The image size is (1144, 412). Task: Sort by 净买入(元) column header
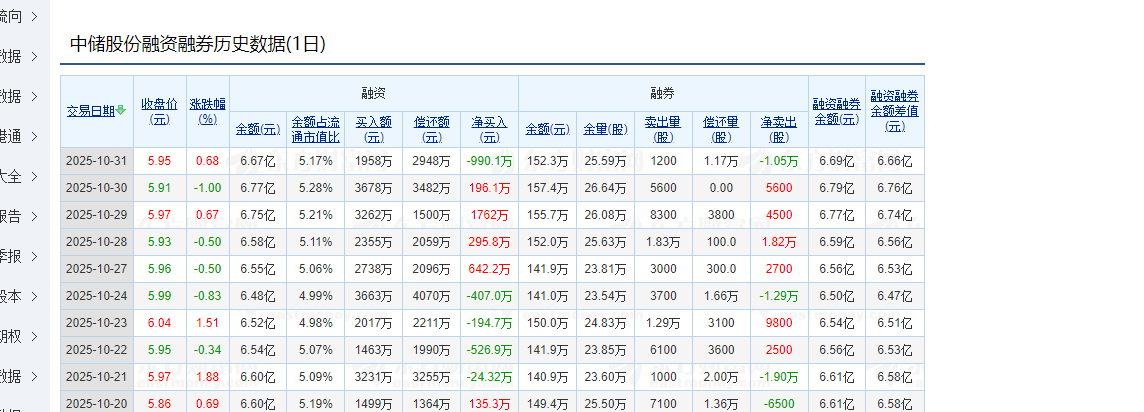click(490, 129)
